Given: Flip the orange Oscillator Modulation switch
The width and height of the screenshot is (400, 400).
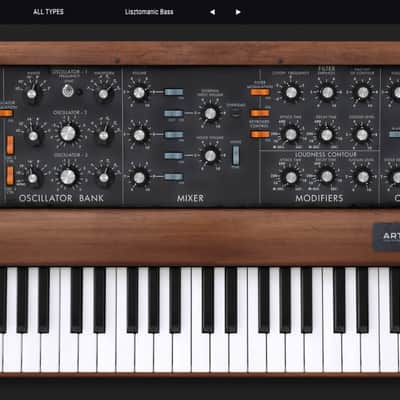Looking at the screenshot, I should (6, 113).
